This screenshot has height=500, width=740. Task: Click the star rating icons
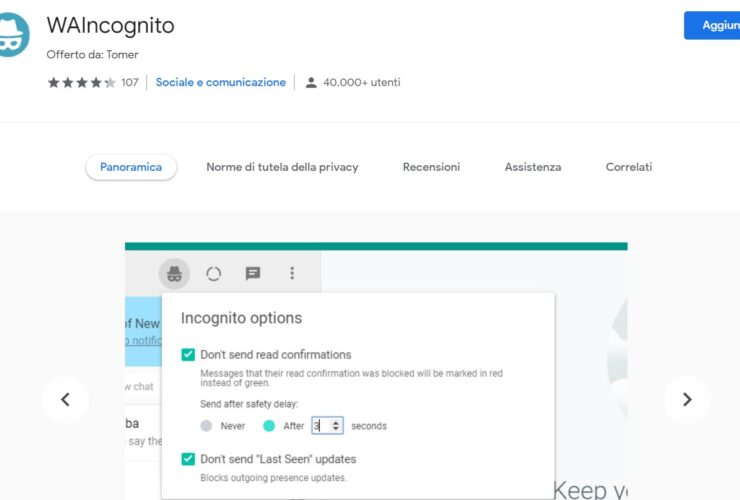tap(81, 83)
